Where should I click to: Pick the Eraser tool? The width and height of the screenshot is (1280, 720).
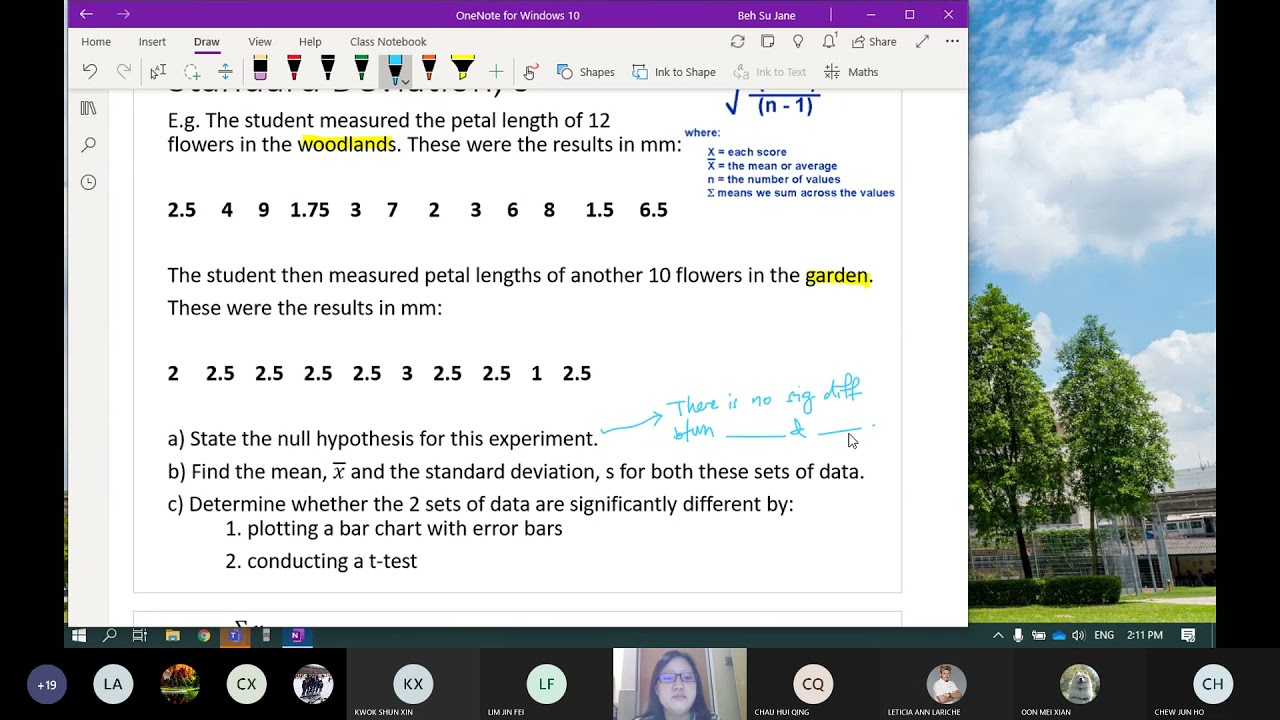click(260, 69)
